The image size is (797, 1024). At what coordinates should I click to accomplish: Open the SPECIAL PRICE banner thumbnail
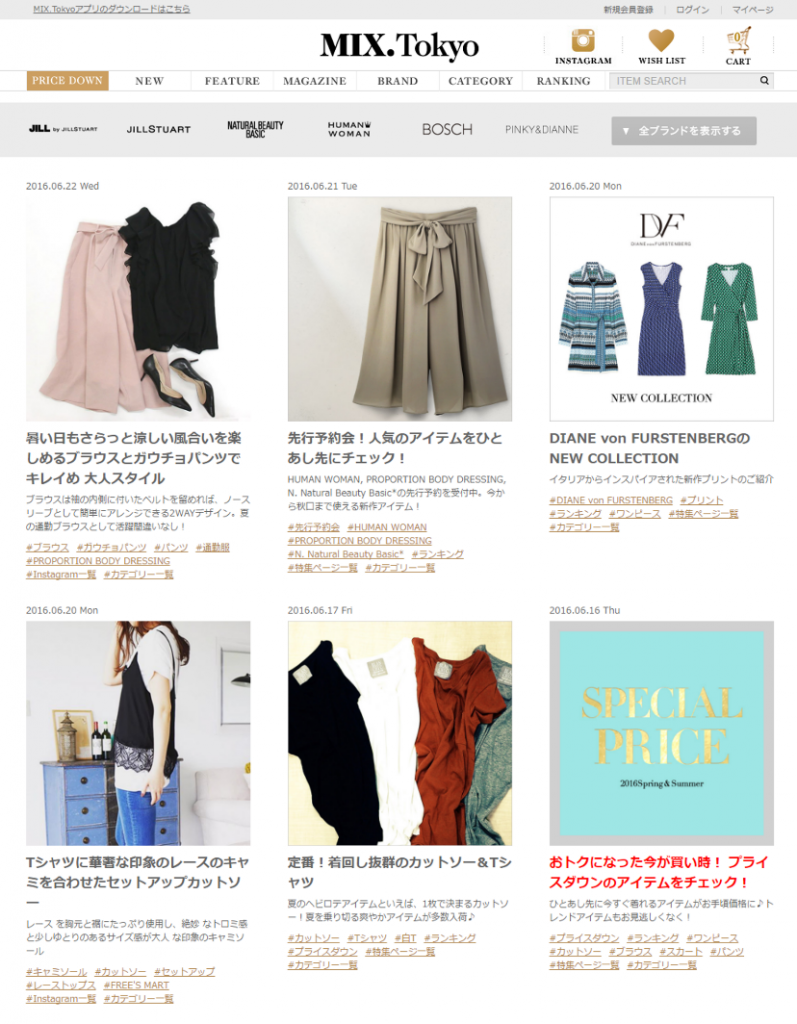661,733
